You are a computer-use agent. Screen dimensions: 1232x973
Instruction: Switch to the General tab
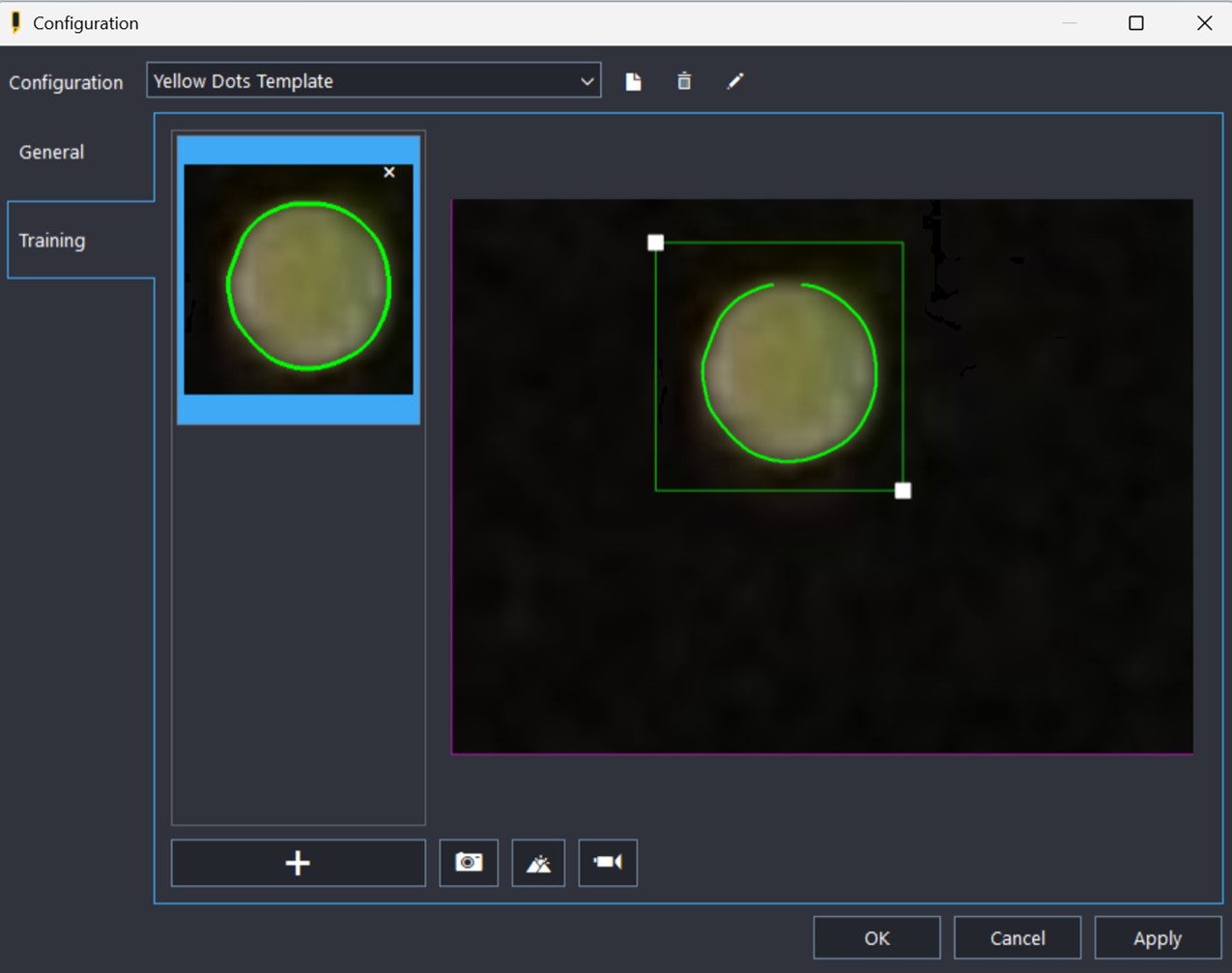point(51,152)
